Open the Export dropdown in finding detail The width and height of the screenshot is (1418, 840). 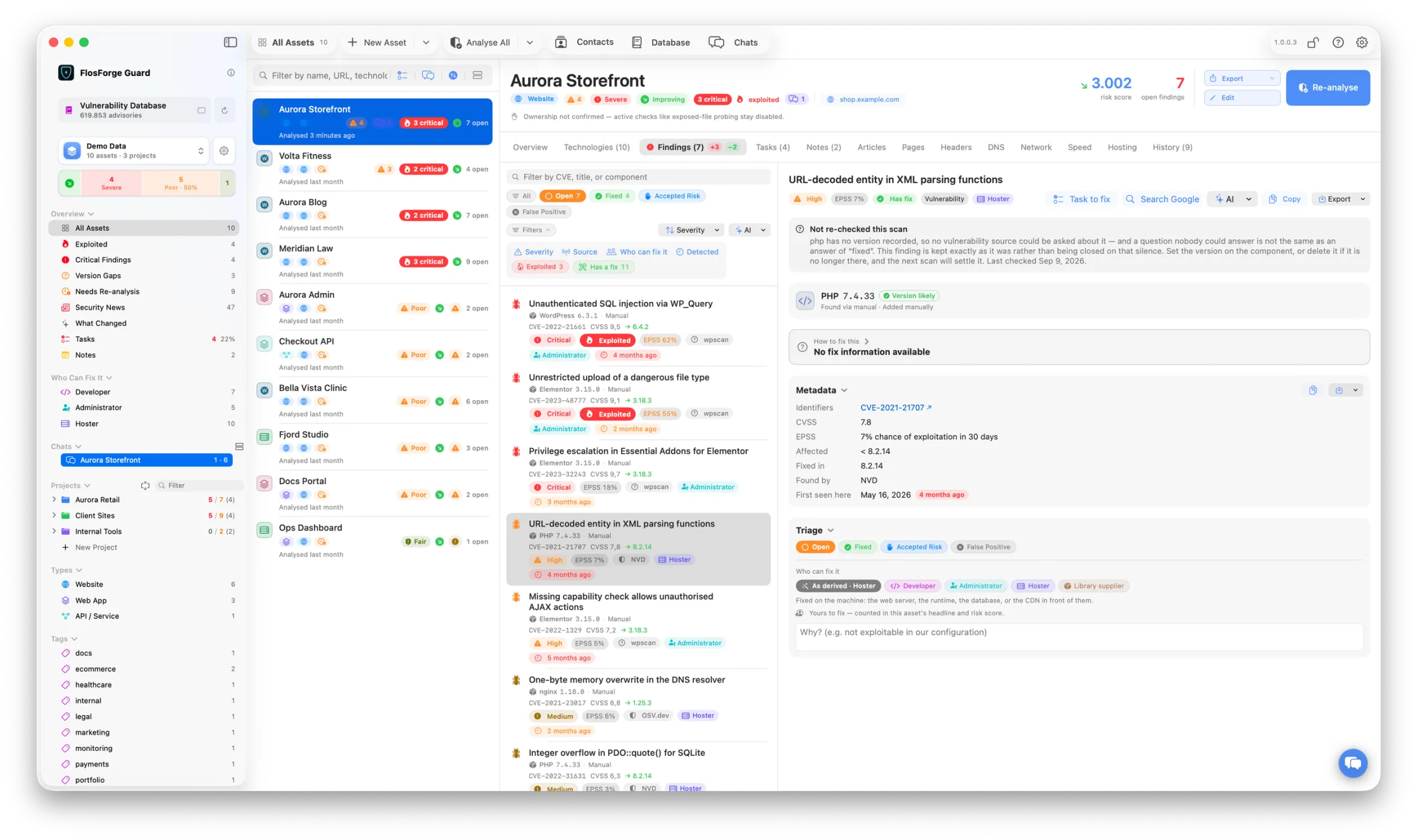click(x=1341, y=199)
